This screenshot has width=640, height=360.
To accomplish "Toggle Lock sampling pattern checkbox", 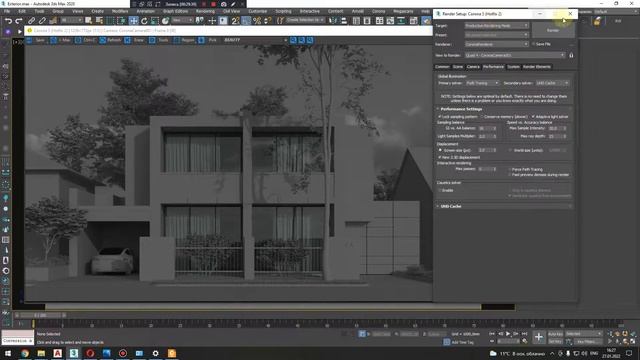I will click(x=440, y=117).
